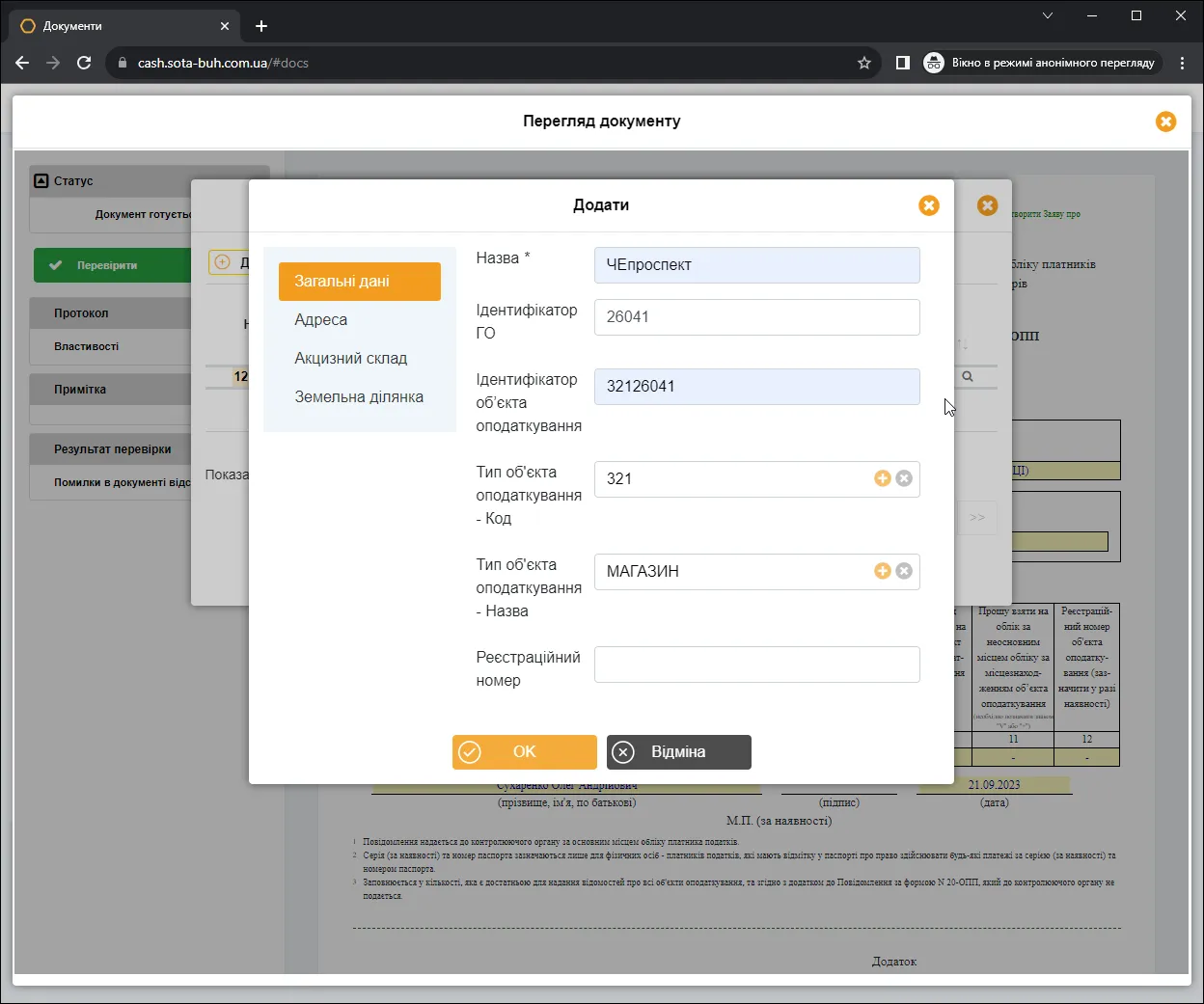Bookmark this page with star icon
Image resolution: width=1204 pixels, height=1004 pixels.
[x=864, y=63]
